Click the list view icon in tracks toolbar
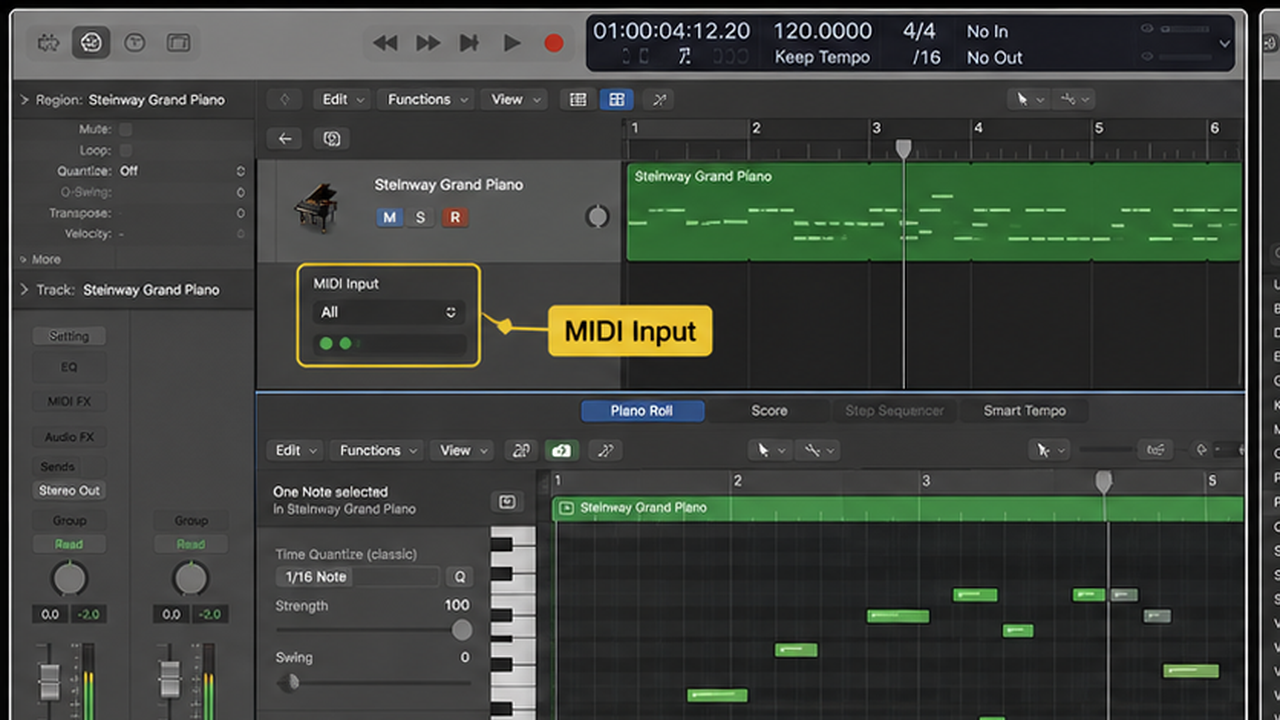This screenshot has width=1280, height=720. click(x=578, y=99)
